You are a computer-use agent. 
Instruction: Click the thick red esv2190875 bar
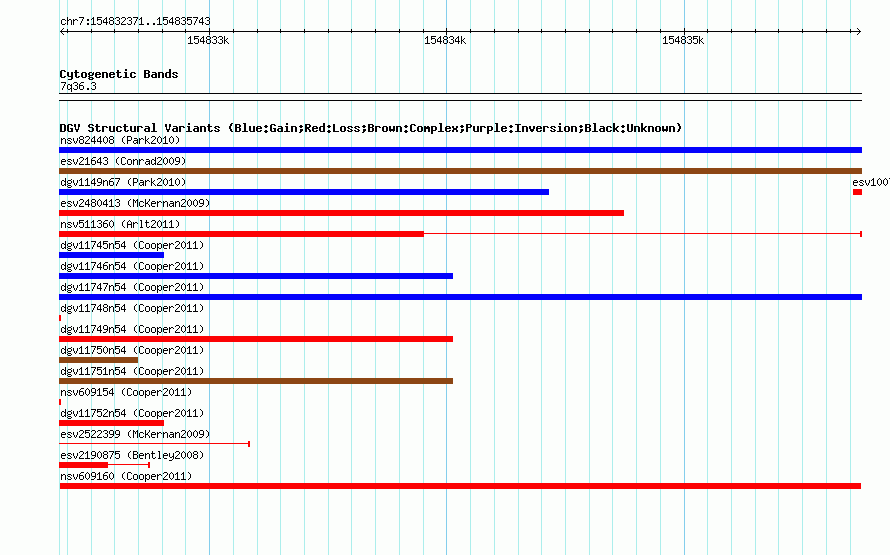pos(83,465)
